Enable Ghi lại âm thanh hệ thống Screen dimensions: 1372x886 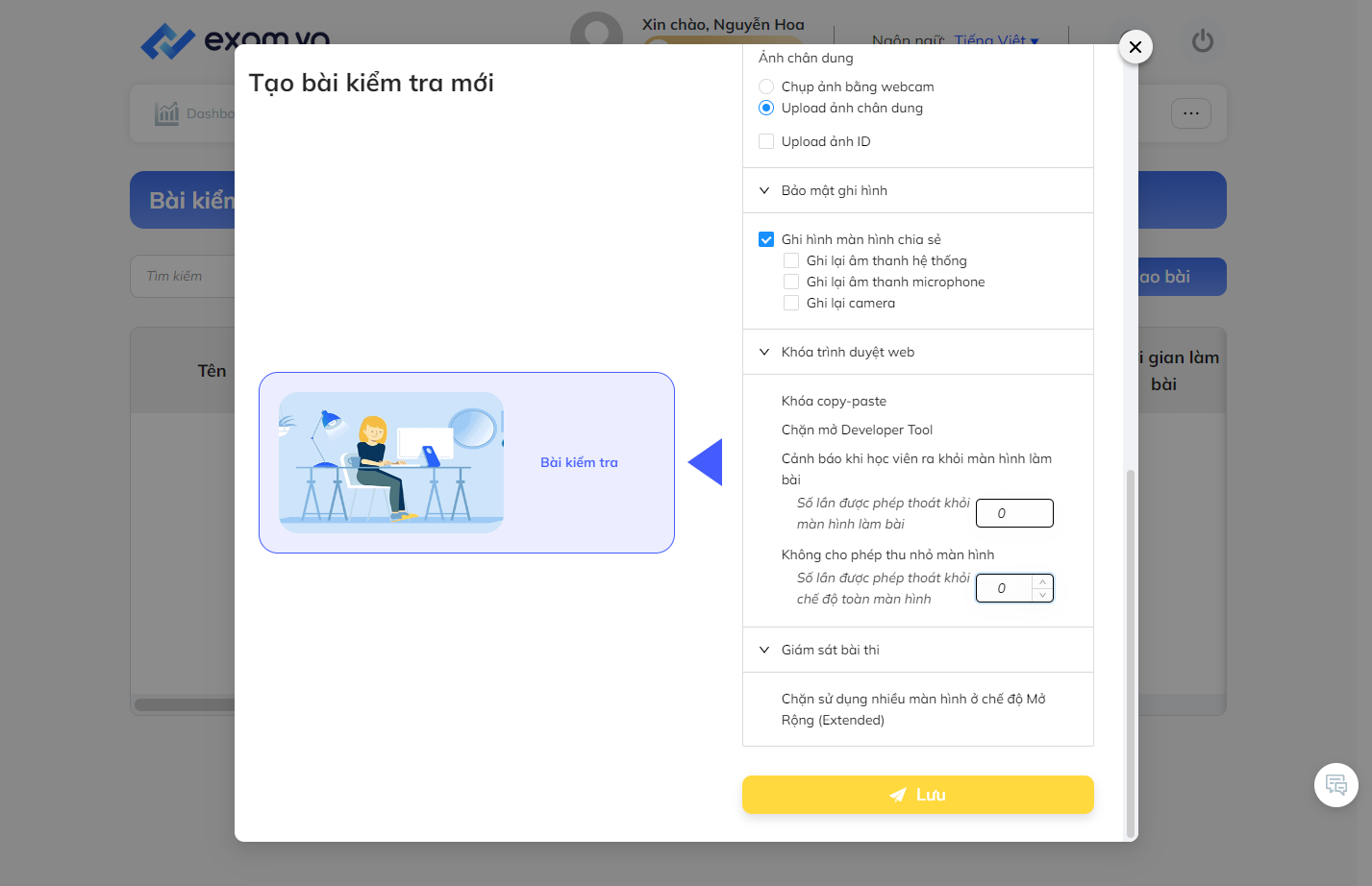tap(791, 260)
